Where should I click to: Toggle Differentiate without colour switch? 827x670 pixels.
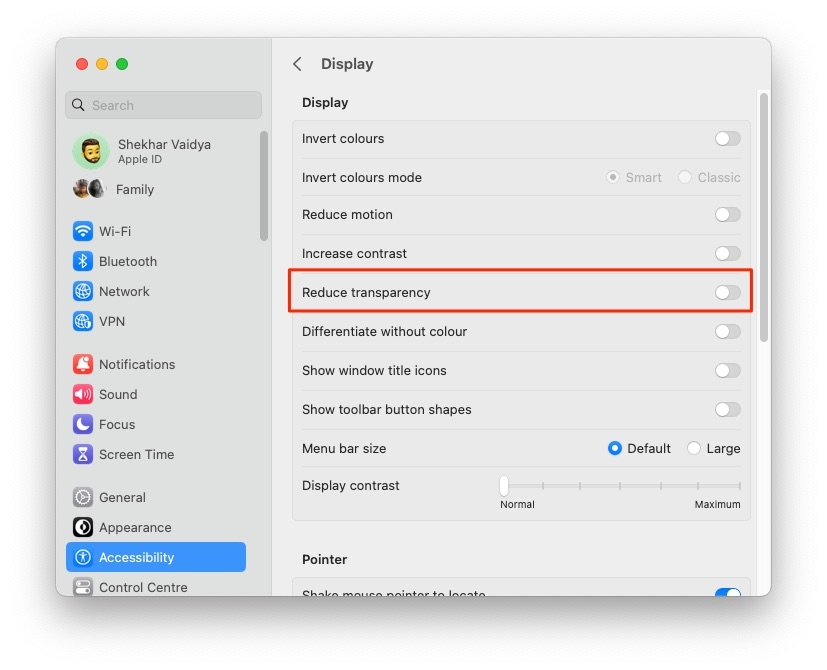728,332
